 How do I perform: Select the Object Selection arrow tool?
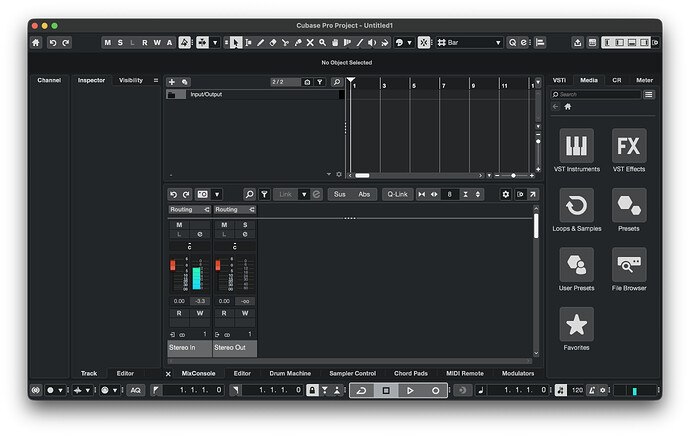coord(236,43)
